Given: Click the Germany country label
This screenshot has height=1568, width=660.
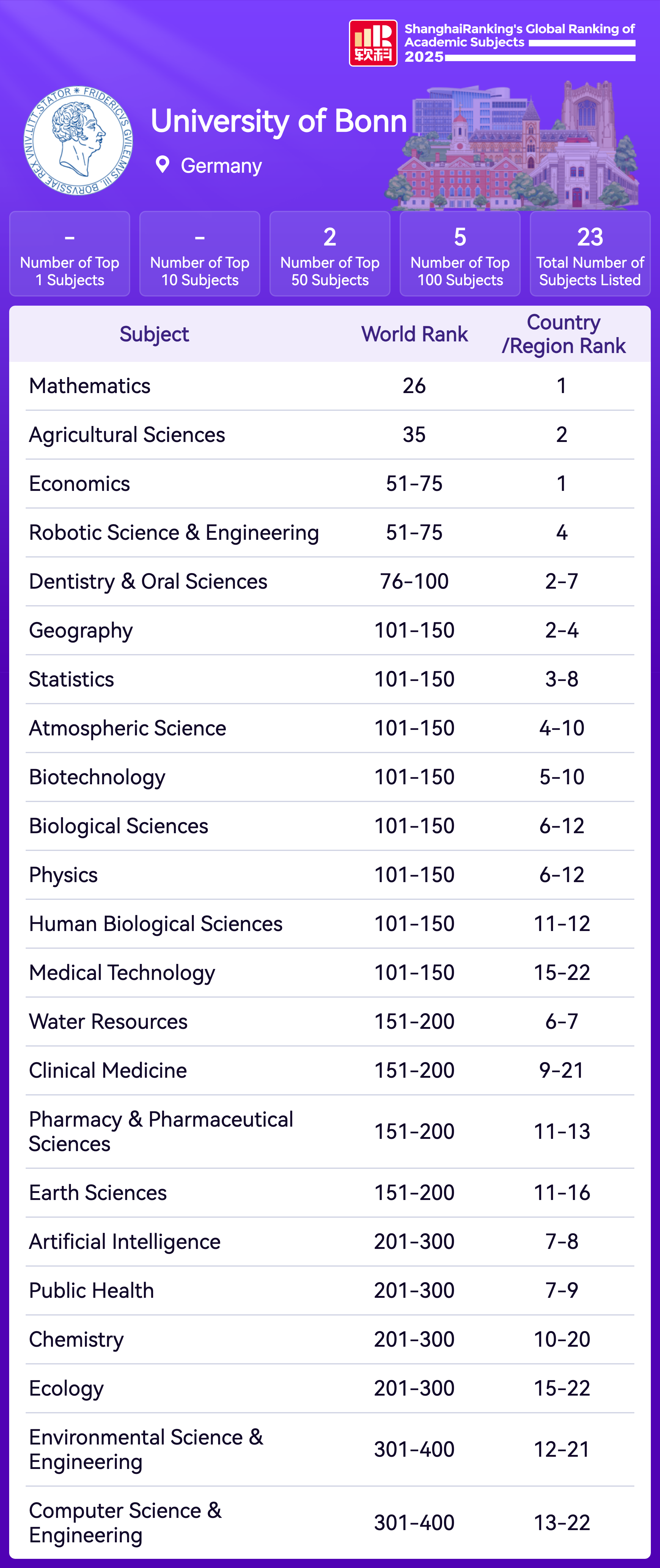Looking at the screenshot, I should [x=222, y=166].
